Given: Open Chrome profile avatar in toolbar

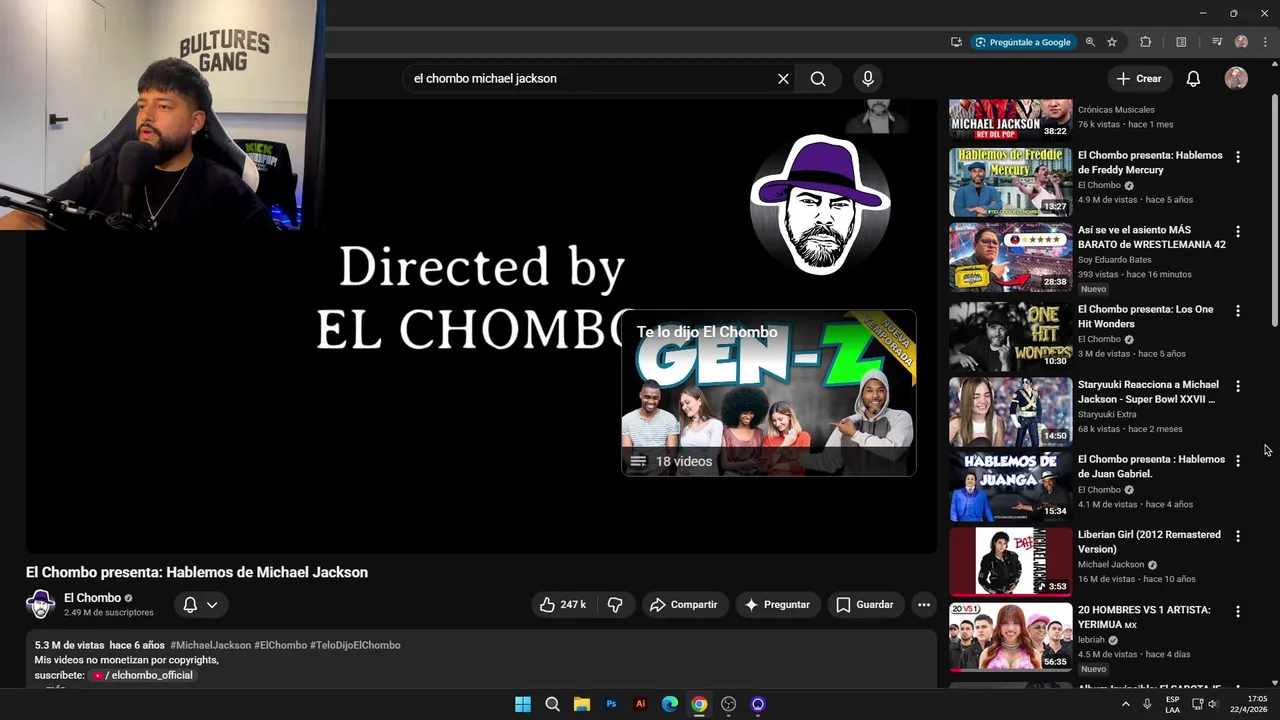Looking at the screenshot, I should (1241, 42).
